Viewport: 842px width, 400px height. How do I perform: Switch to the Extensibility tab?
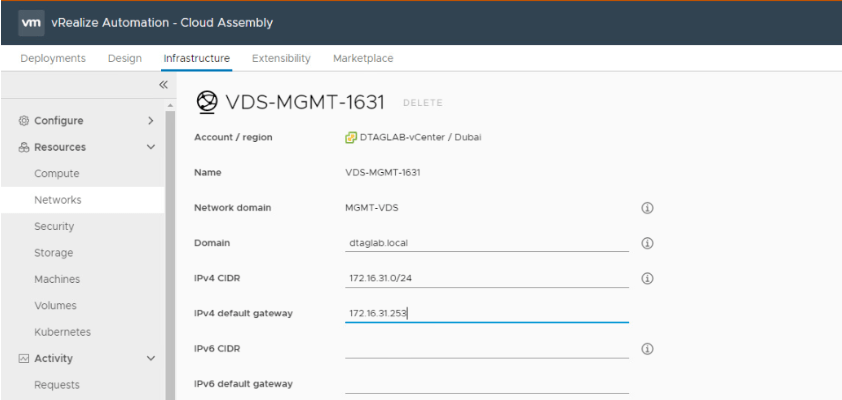tap(281, 58)
